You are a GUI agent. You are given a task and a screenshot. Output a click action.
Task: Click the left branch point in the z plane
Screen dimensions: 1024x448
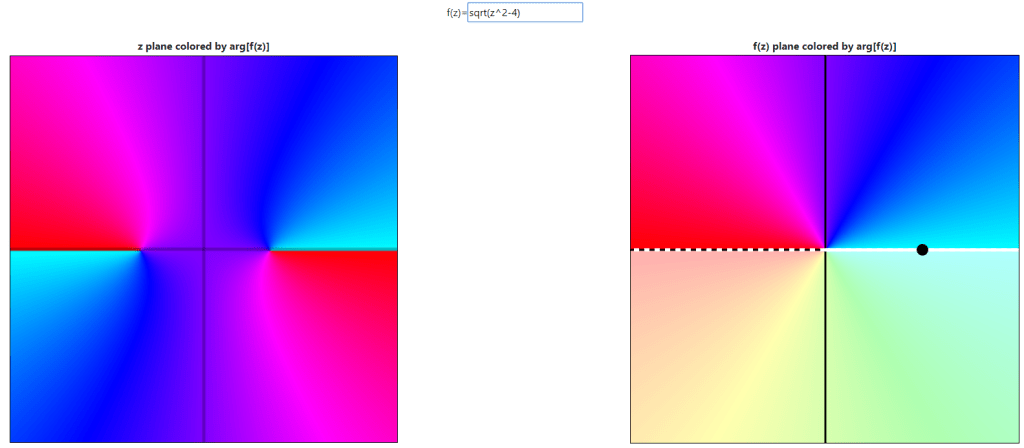pos(140,250)
